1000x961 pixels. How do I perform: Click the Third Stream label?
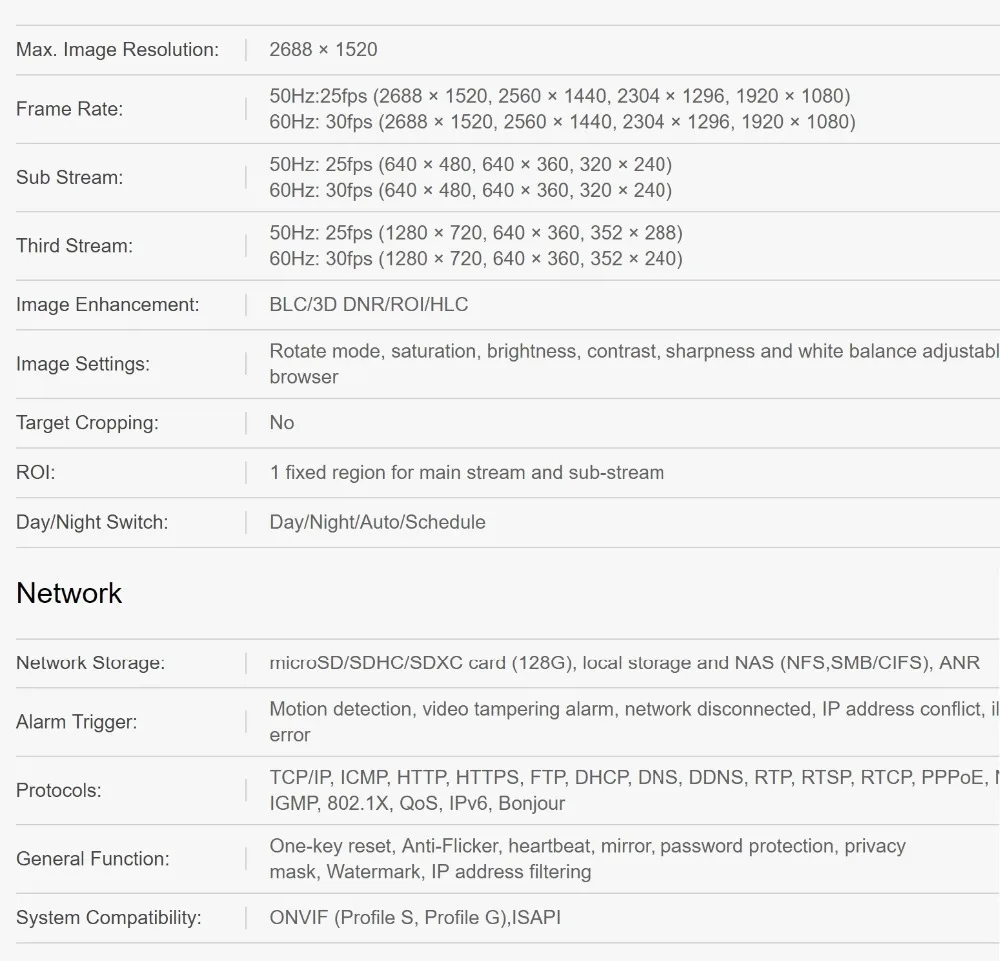click(75, 246)
